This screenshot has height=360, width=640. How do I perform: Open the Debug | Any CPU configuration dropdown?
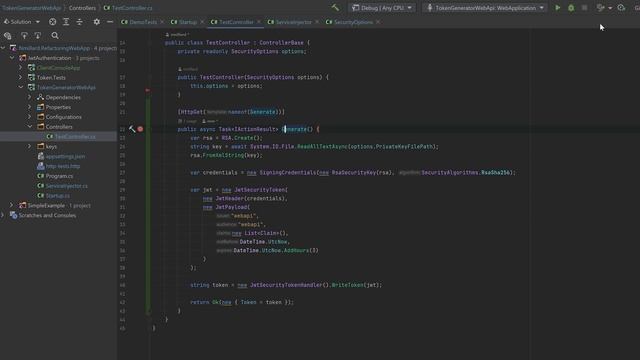coord(382,8)
